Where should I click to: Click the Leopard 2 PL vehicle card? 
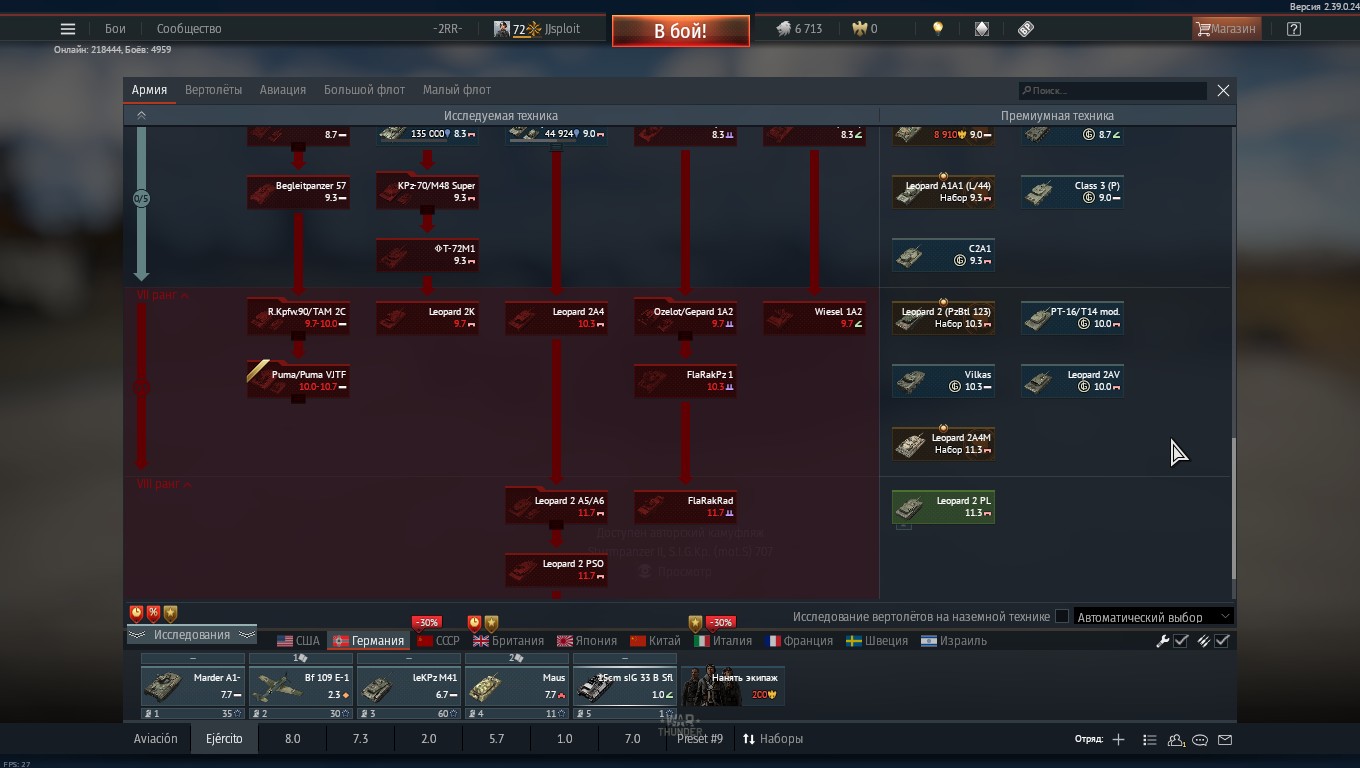click(943, 507)
